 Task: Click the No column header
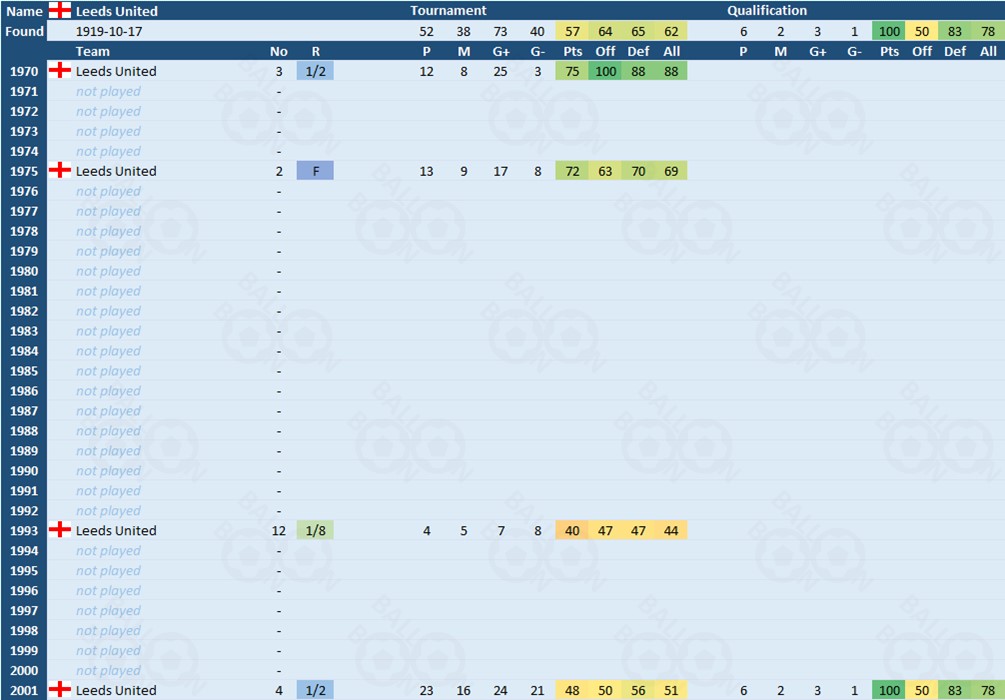(278, 51)
